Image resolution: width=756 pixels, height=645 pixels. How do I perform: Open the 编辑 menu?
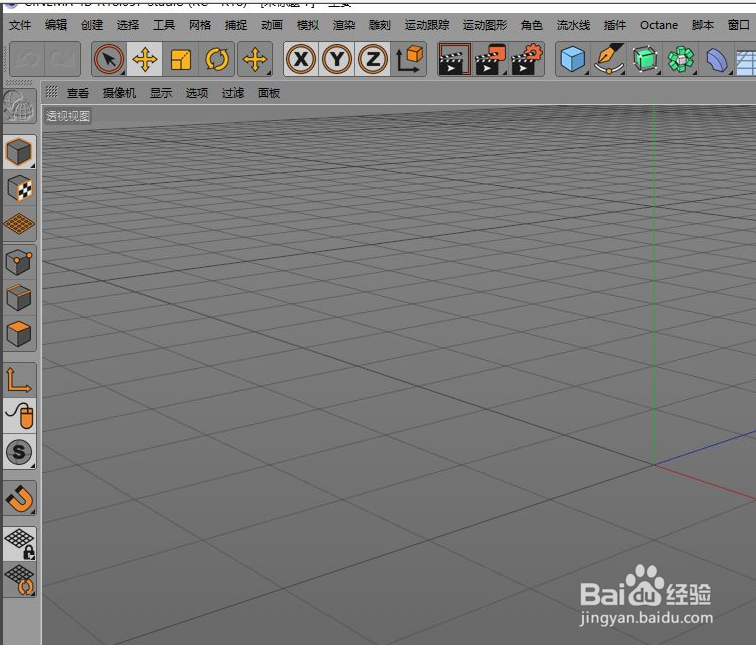pos(56,25)
